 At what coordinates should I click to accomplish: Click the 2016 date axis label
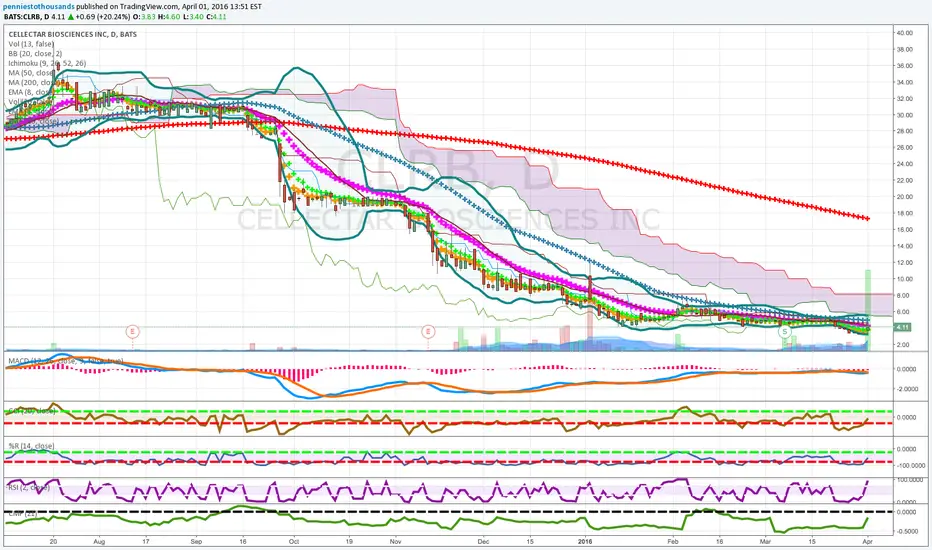click(x=585, y=542)
